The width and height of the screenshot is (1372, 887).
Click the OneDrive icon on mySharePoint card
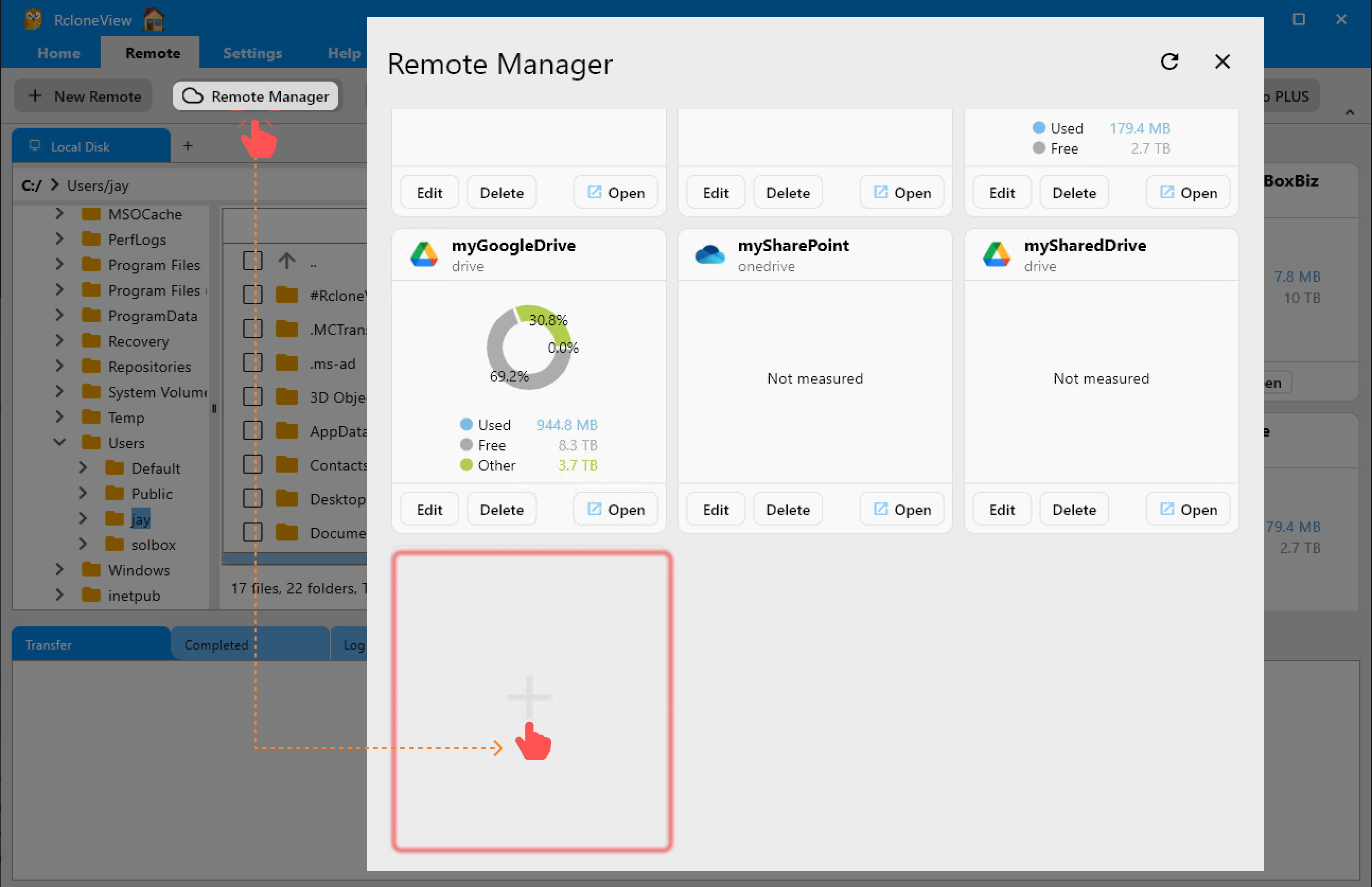pos(710,254)
